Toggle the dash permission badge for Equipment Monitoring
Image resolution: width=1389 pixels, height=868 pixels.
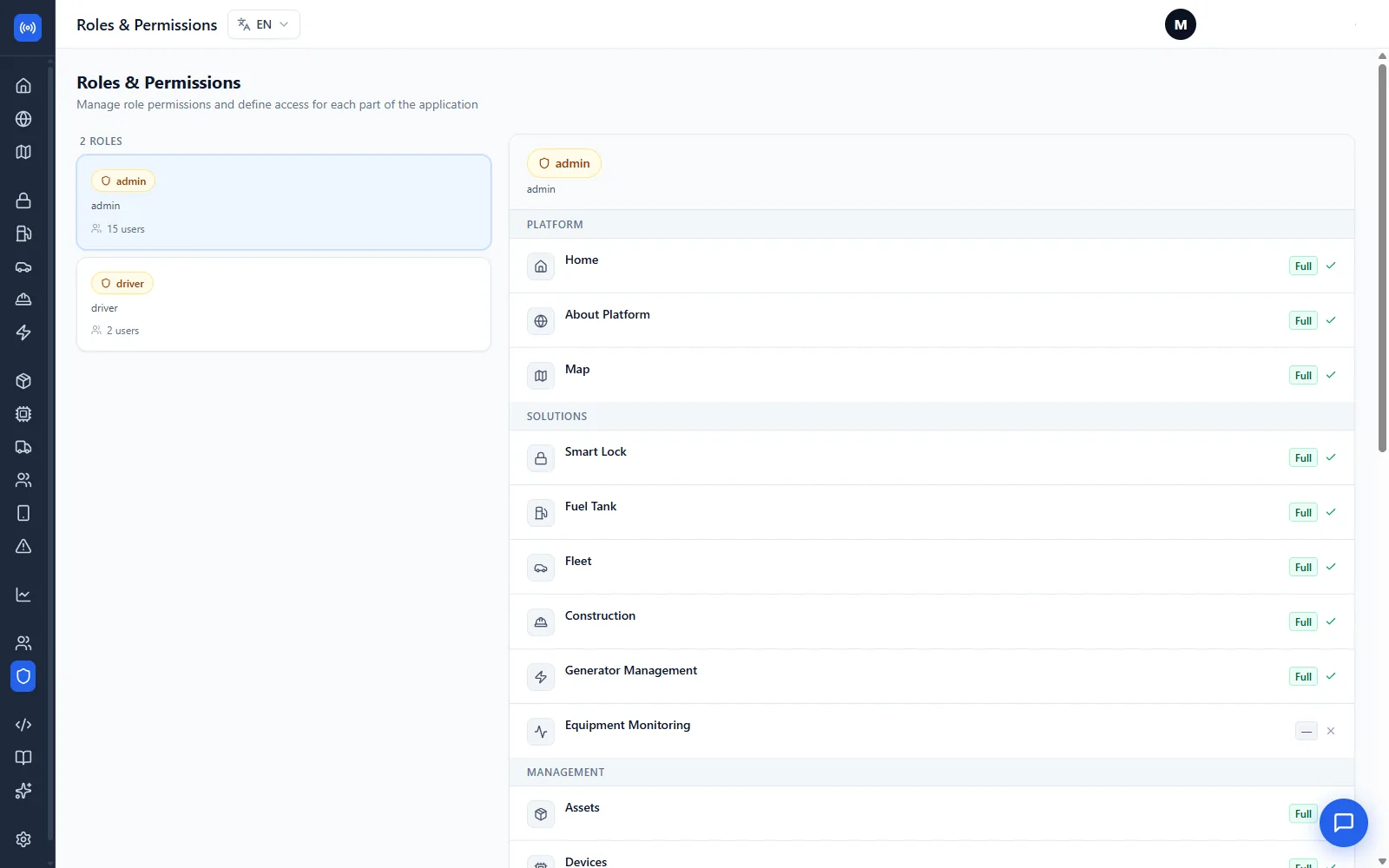coord(1307,732)
